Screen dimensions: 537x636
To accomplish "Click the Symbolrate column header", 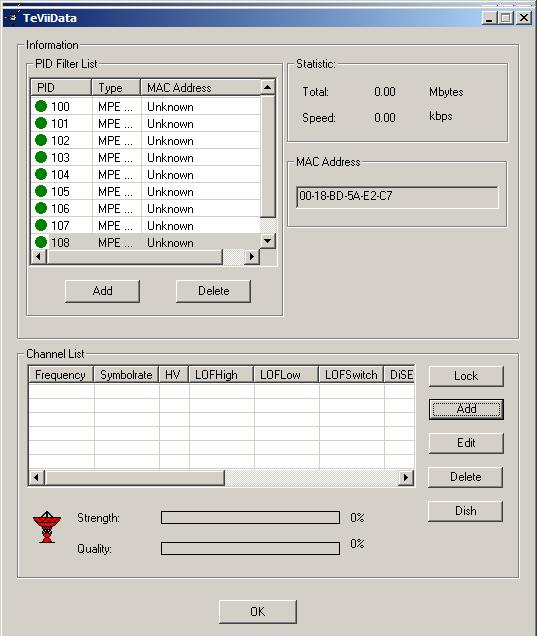I will pyautogui.click(x=126, y=374).
